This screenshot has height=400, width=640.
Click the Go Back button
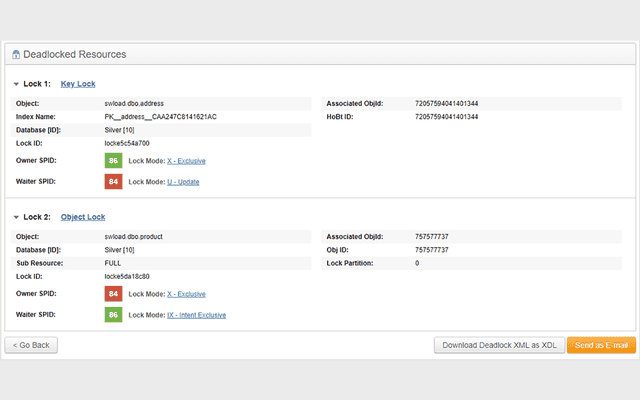[x=31, y=345]
